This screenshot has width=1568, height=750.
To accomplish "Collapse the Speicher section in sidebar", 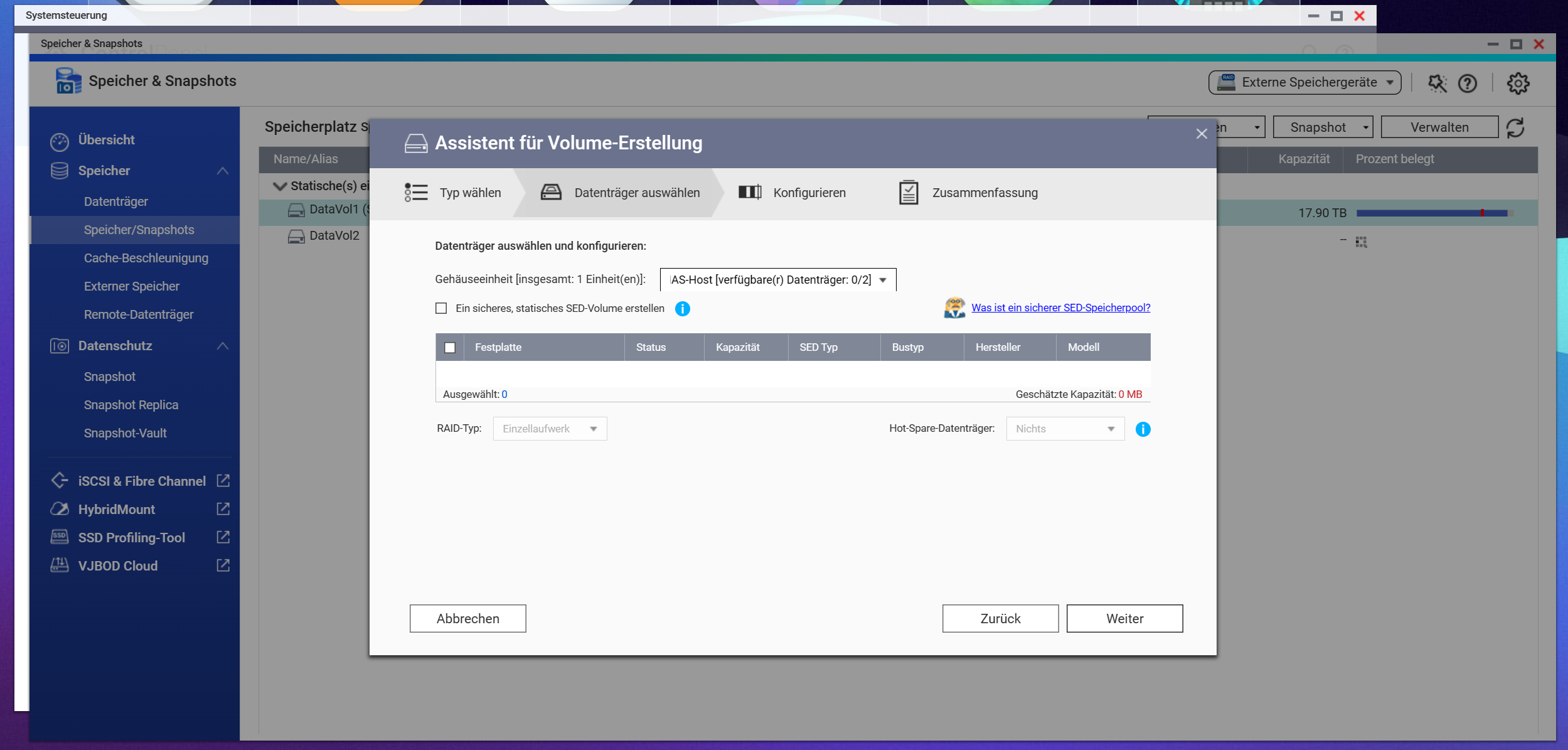I will [222, 171].
